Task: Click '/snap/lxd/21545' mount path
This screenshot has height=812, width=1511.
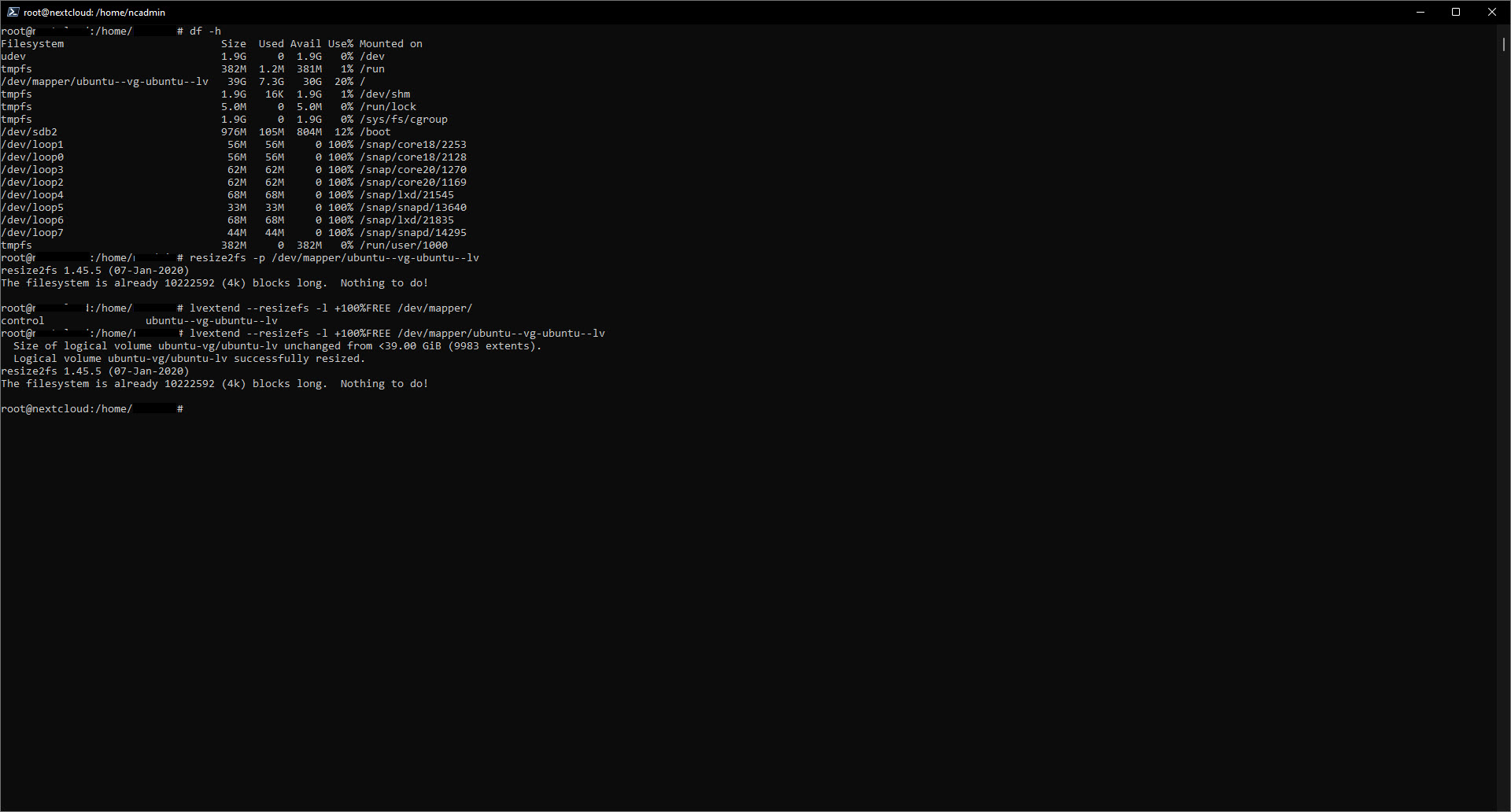Action: [407, 195]
